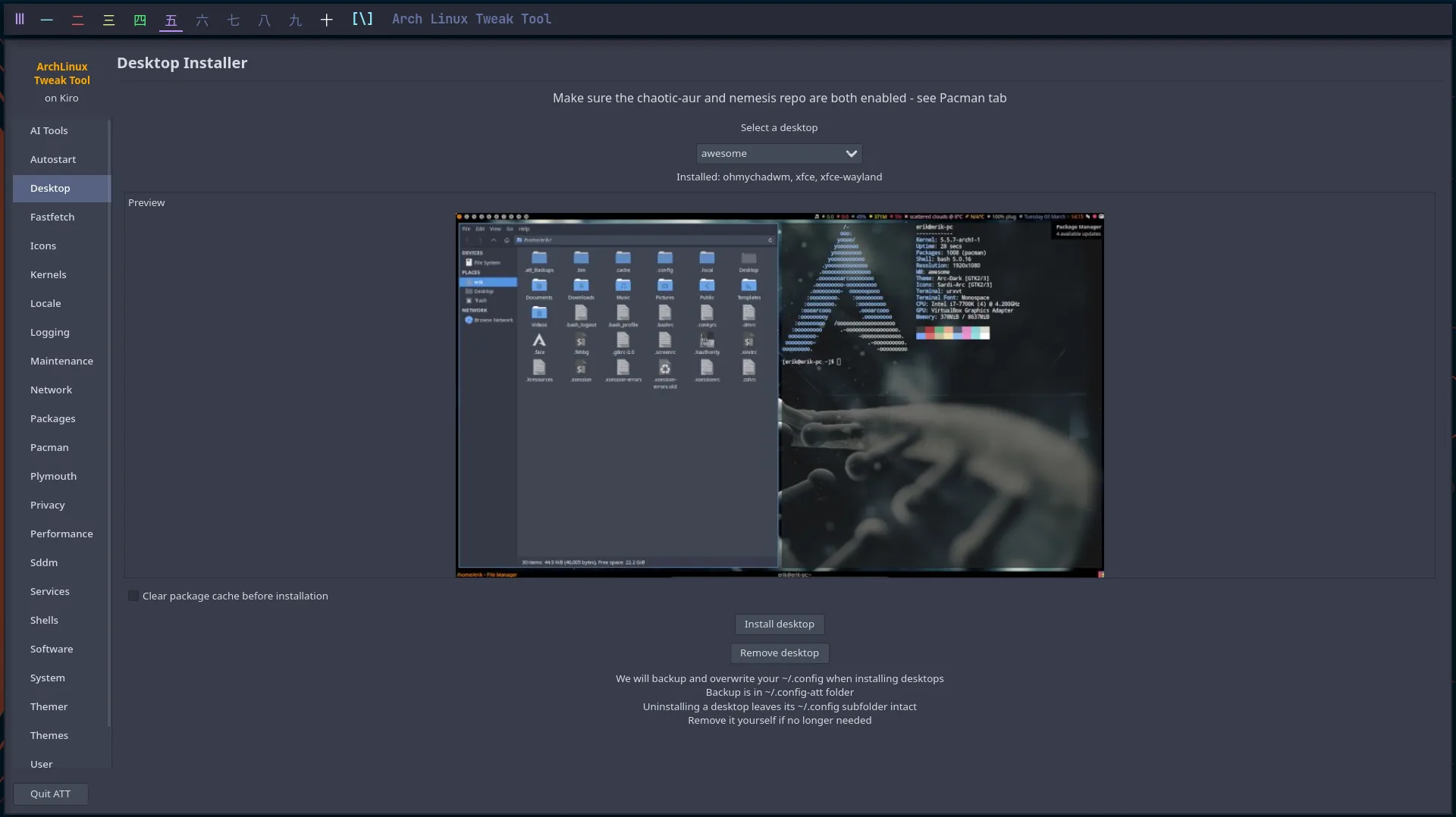Open the Software section
Image resolution: width=1456 pixels, height=817 pixels.
tap(61, 649)
